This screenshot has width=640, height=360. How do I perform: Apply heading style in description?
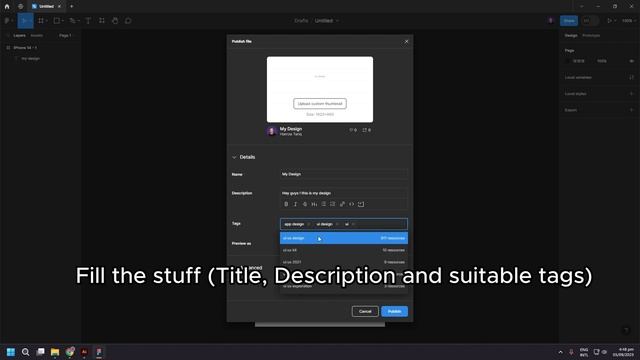click(x=314, y=204)
